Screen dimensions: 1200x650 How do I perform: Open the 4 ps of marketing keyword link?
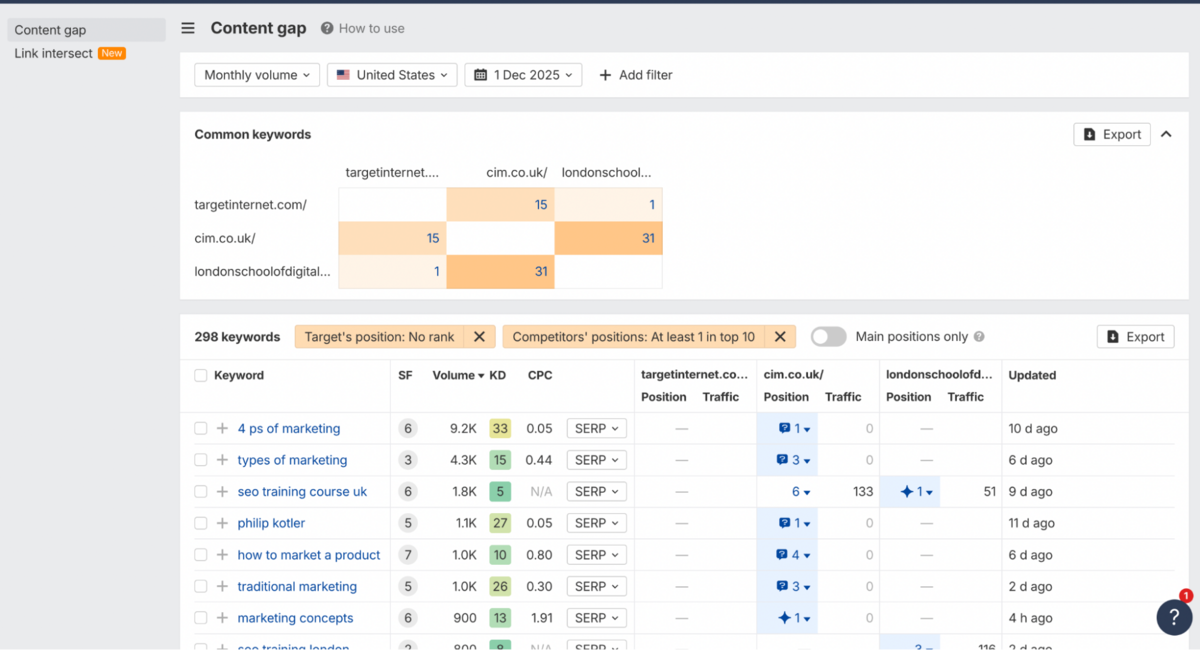pyautogui.click(x=289, y=428)
